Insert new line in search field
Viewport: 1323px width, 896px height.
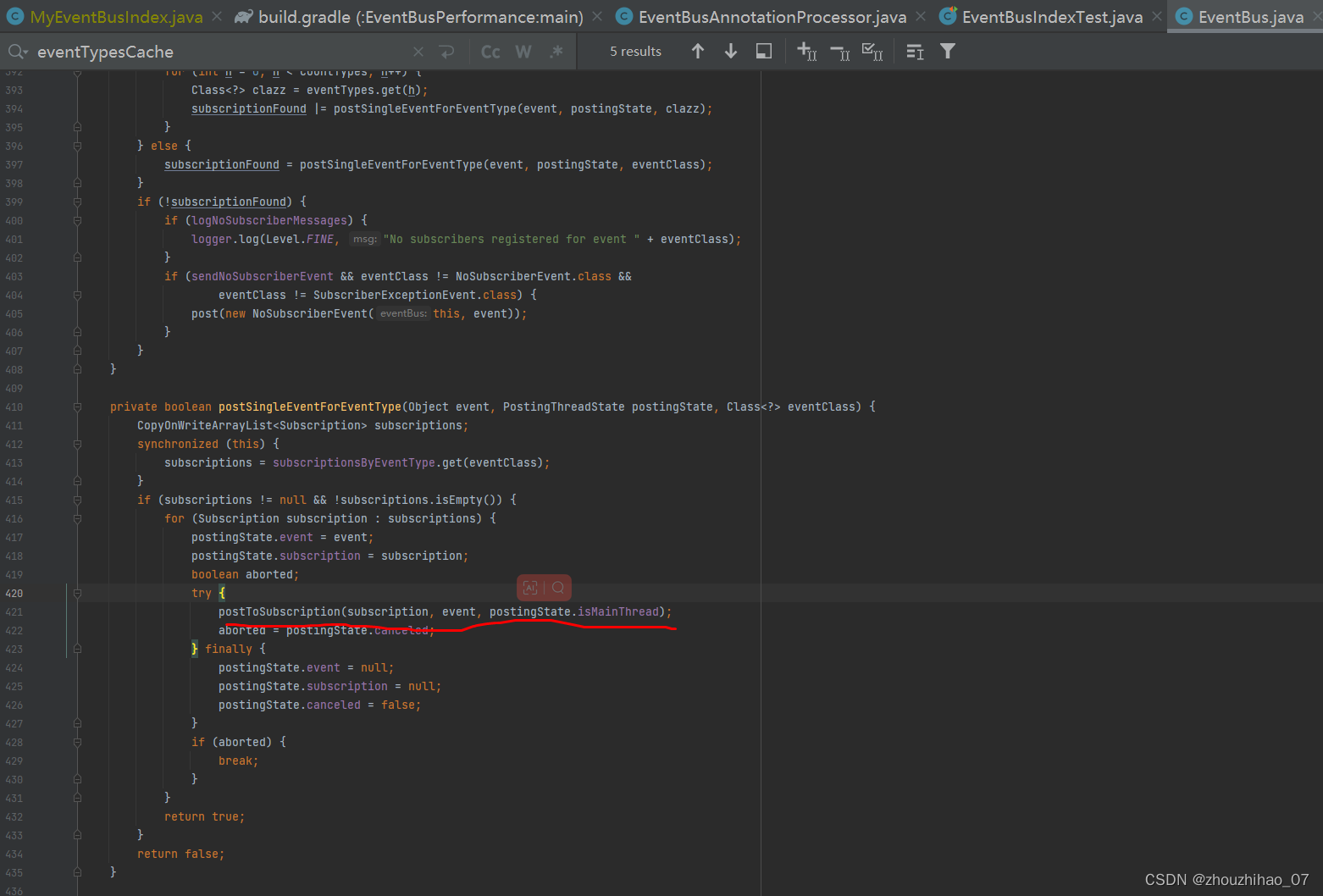coord(447,52)
